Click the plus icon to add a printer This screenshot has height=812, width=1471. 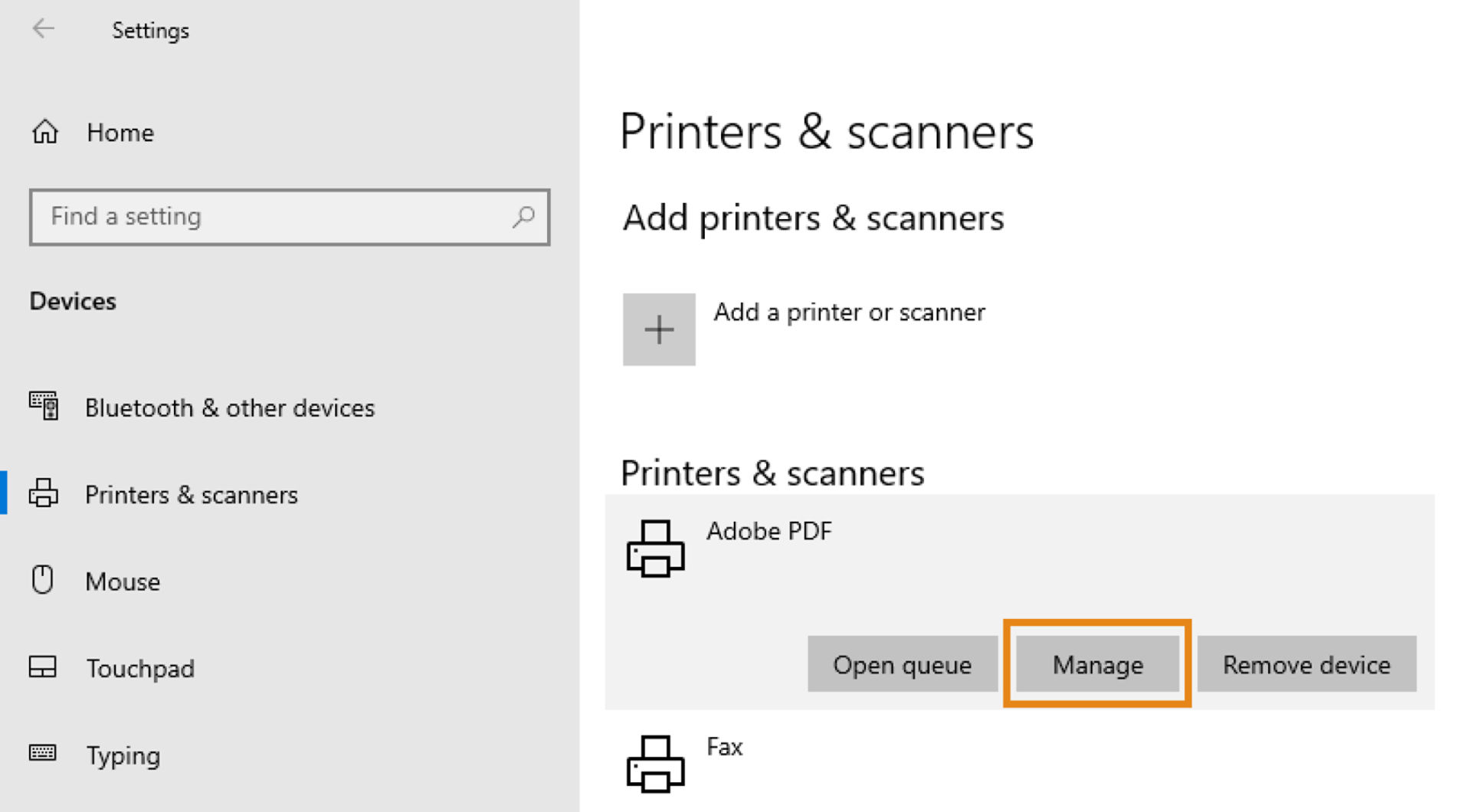658,329
